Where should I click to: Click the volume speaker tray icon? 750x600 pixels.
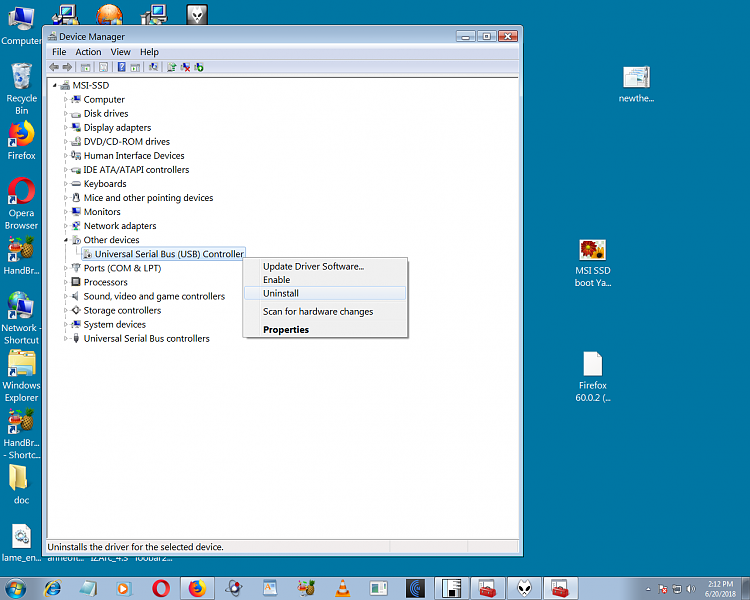coord(690,589)
